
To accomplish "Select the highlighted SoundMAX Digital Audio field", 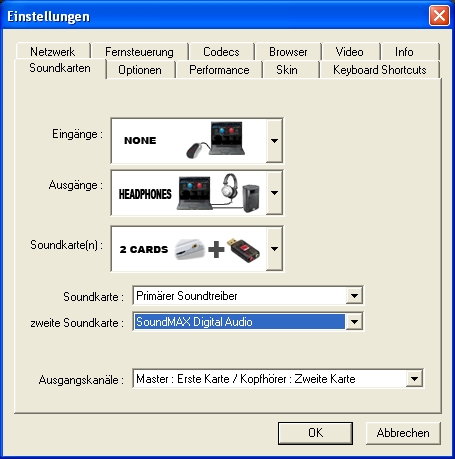I will [240, 322].
